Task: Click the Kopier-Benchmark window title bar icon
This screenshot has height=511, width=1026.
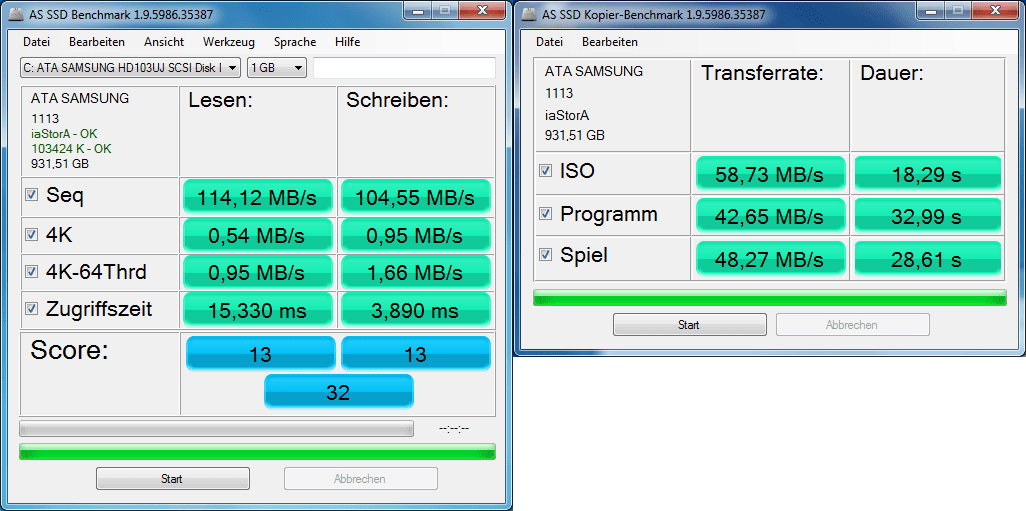Action: (529, 14)
